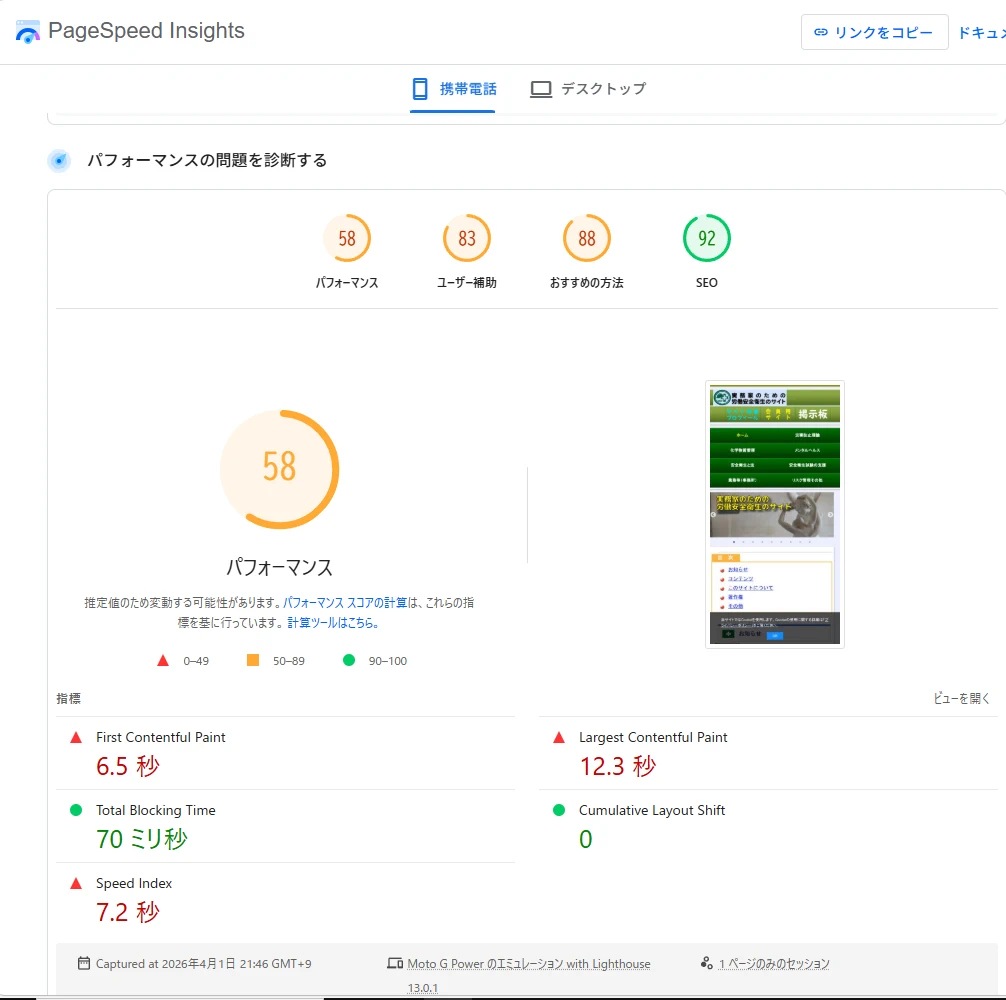Open the 計算ツールはこちら link
Image resolution: width=1006 pixels, height=1000 pixels.
click(x=332, y=622)
